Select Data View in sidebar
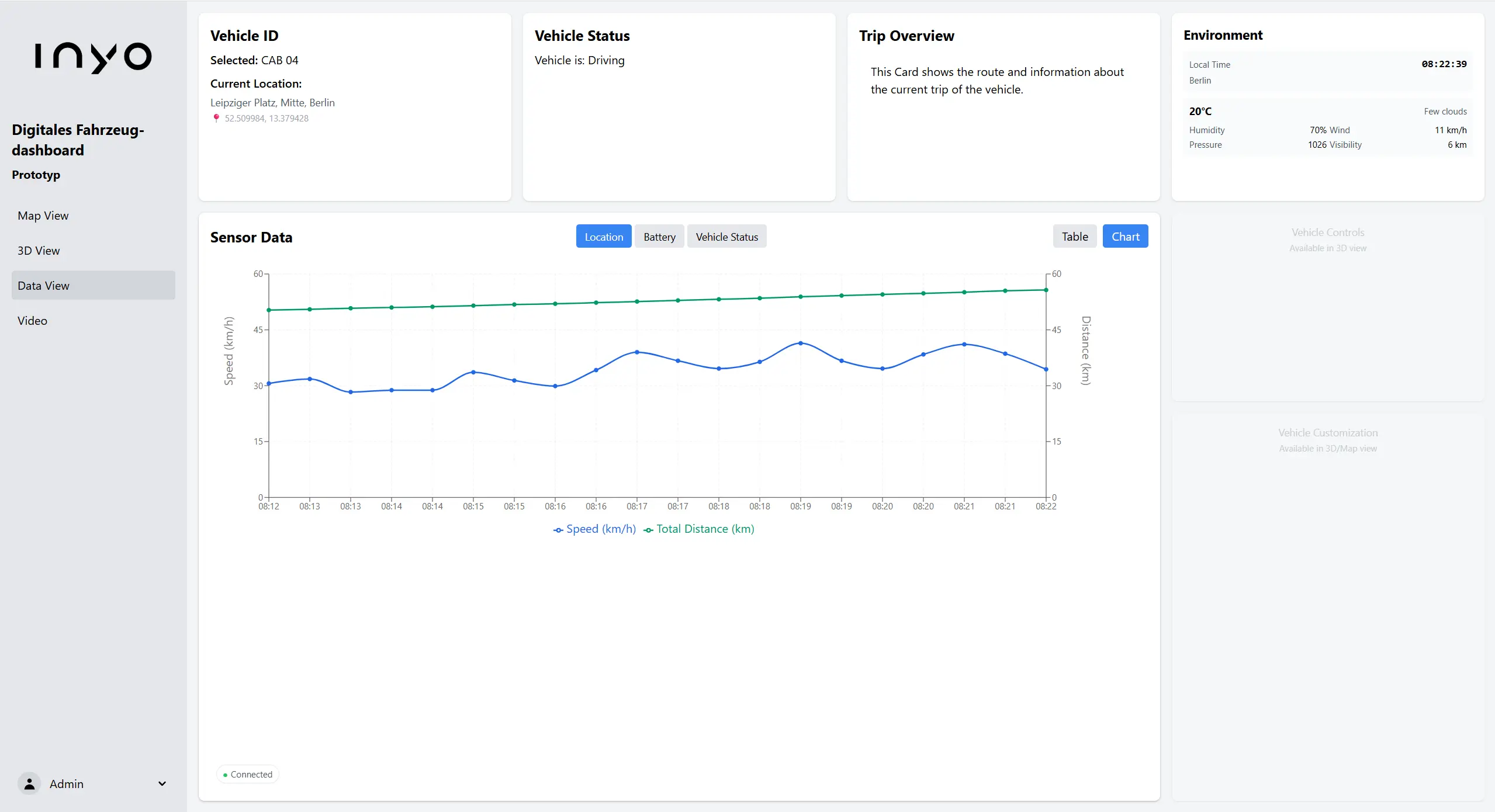This screenshot has height=812, width=1495. 94,286
